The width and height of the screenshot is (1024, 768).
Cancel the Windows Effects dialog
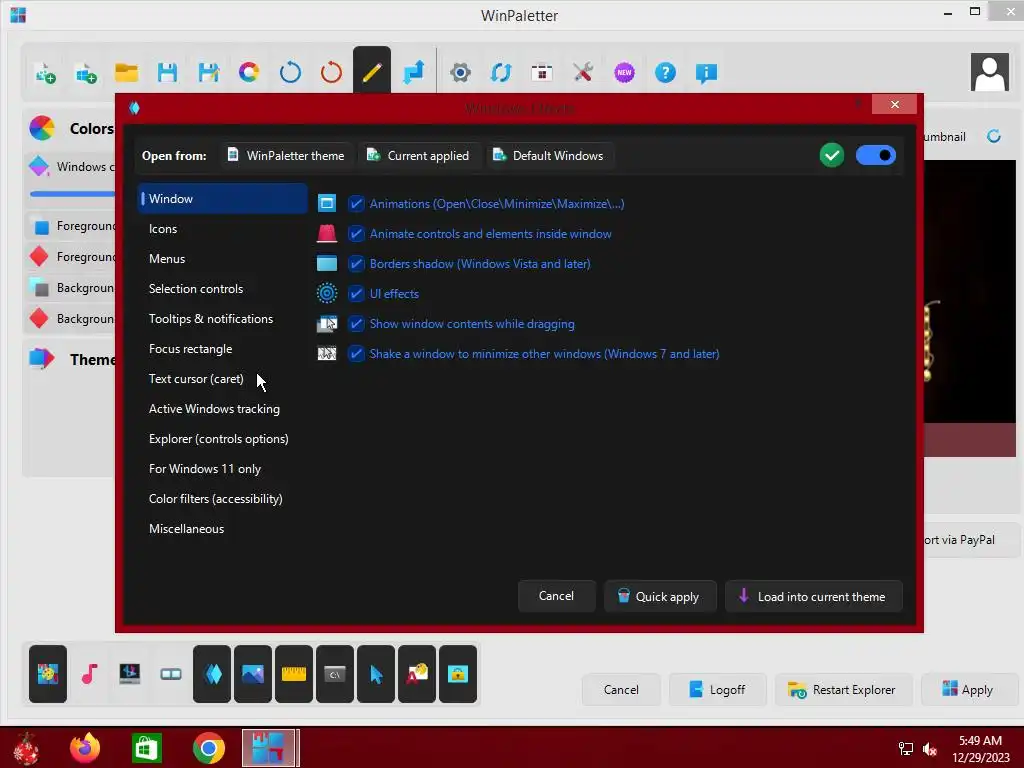(x=556, y=596)
